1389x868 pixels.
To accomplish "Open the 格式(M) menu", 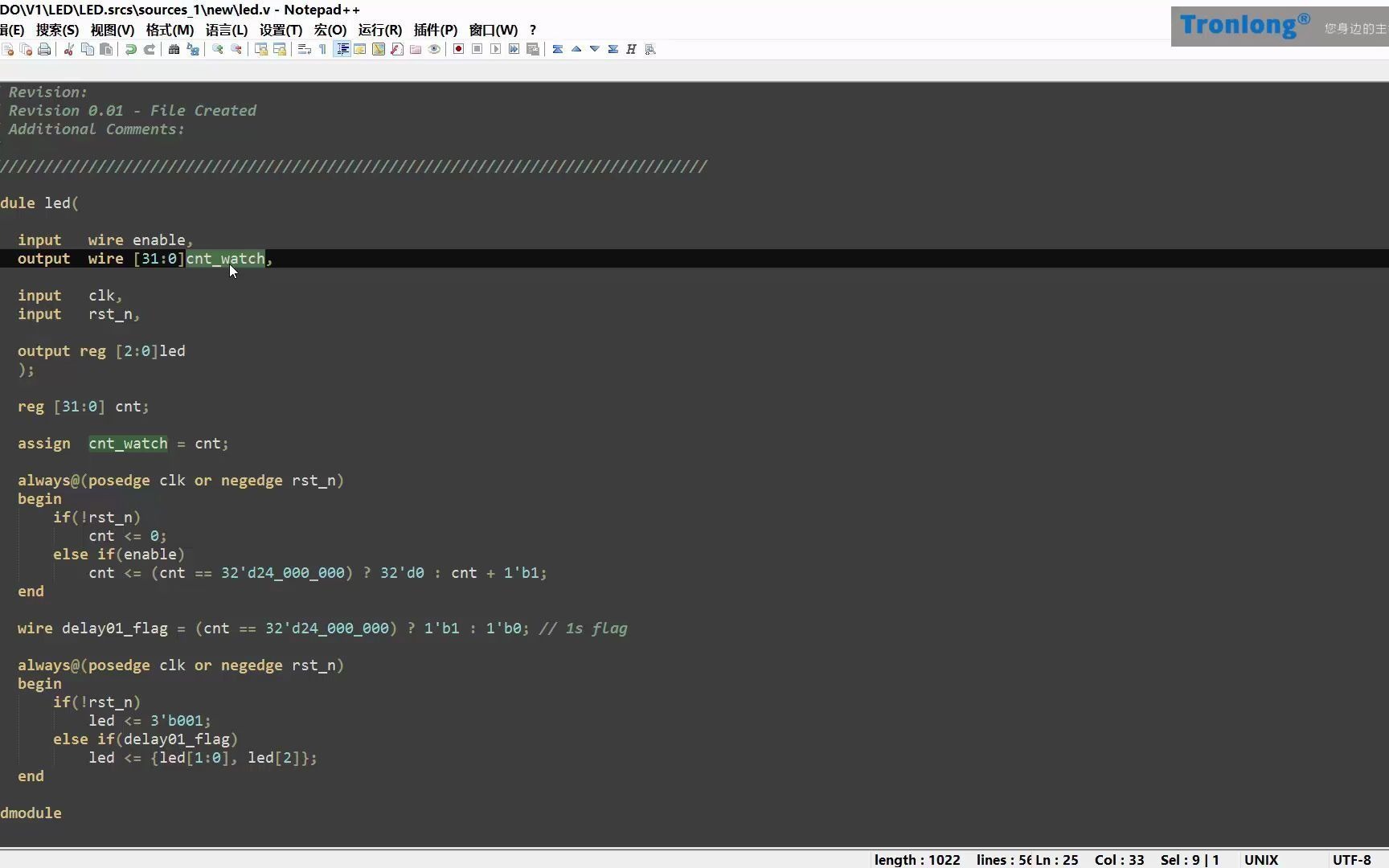I will [170, 30].
